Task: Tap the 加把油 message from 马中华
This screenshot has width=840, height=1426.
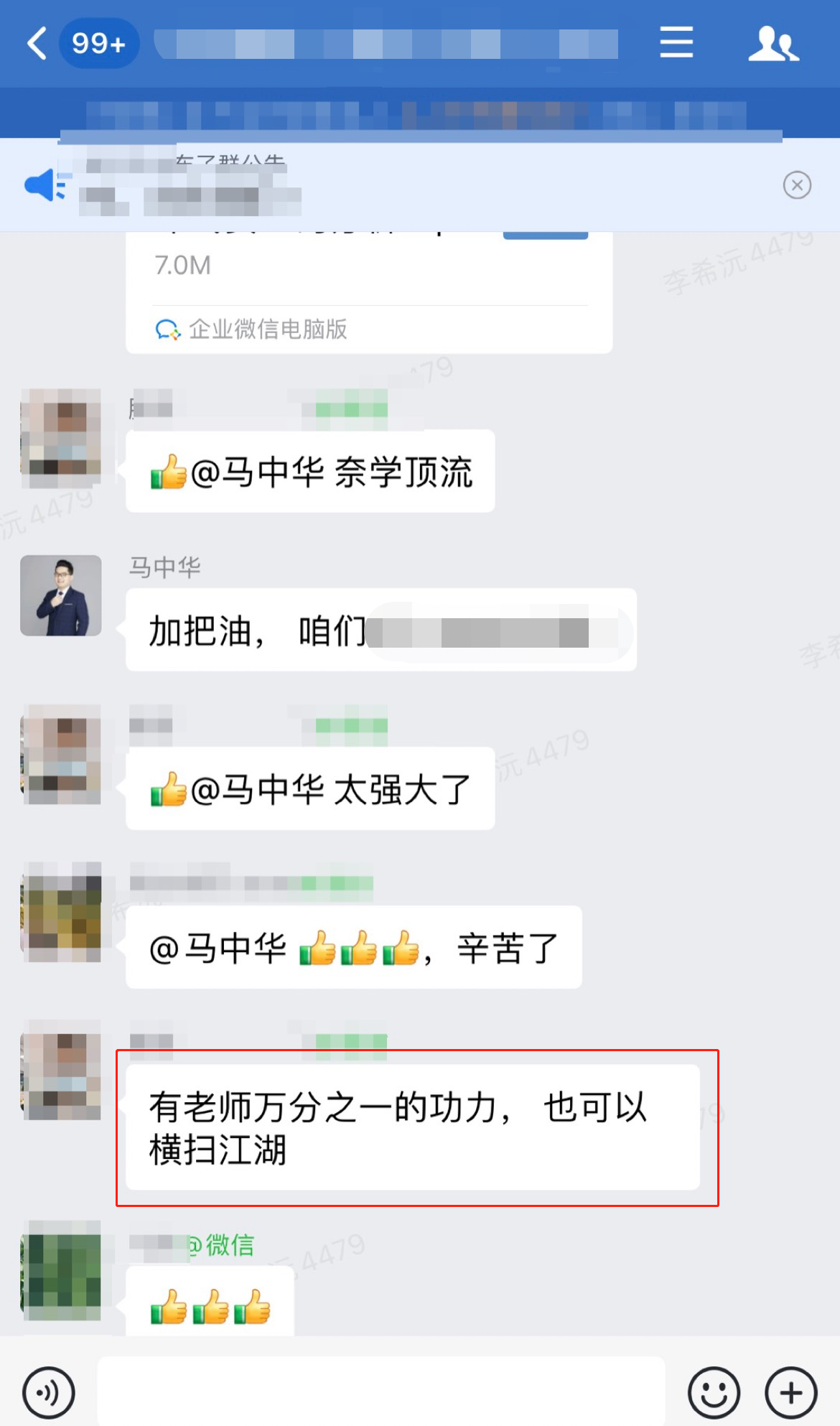Action: (381, 630)
